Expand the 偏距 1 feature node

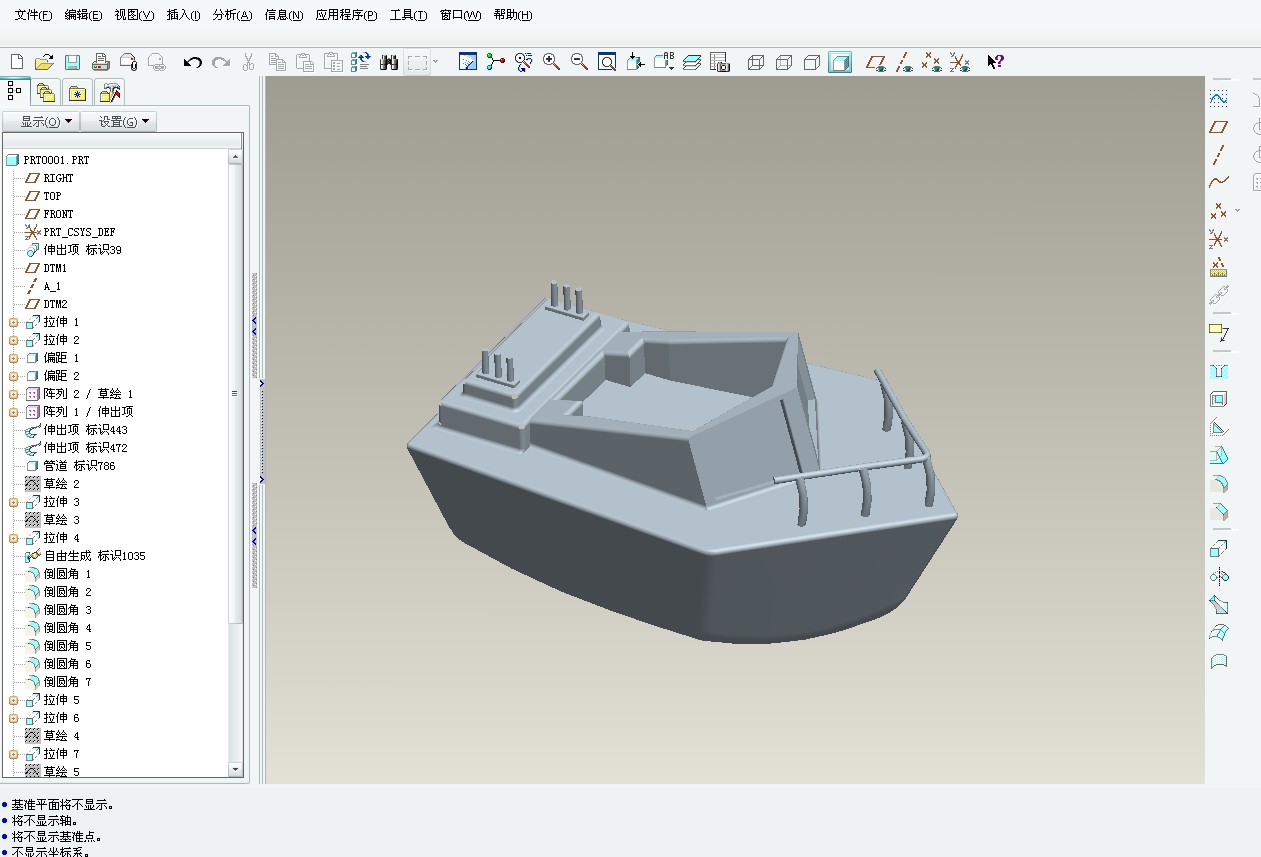tap(14, 358)
